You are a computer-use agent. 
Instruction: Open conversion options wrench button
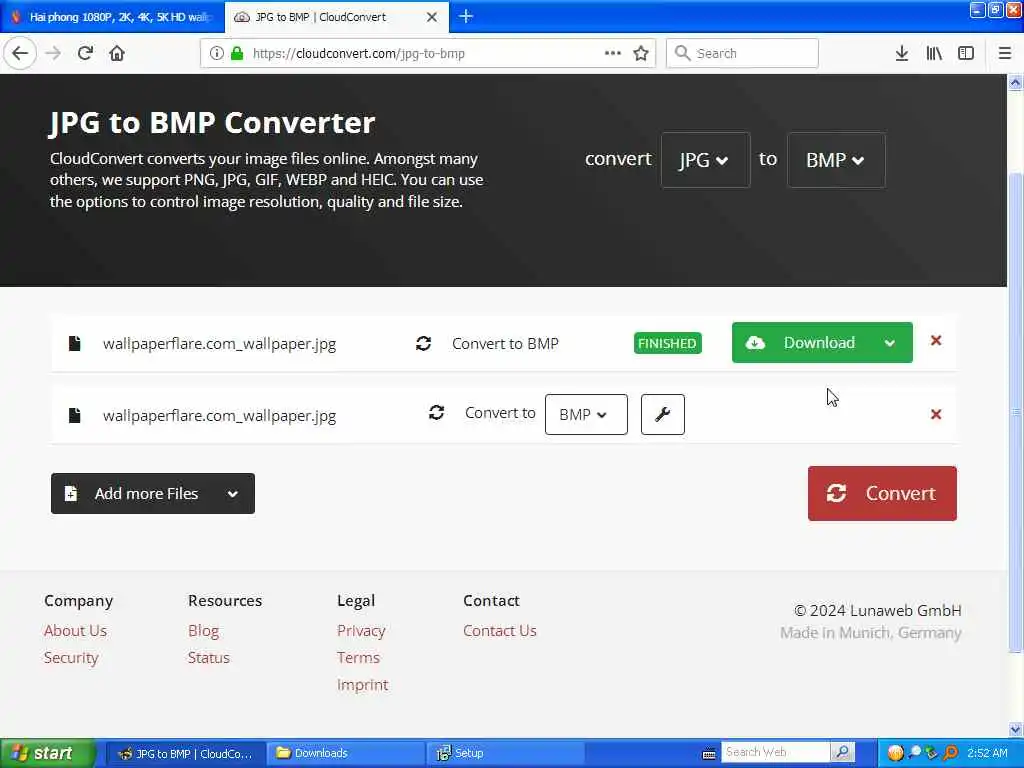pyautogui.click(x=662, y=414)
